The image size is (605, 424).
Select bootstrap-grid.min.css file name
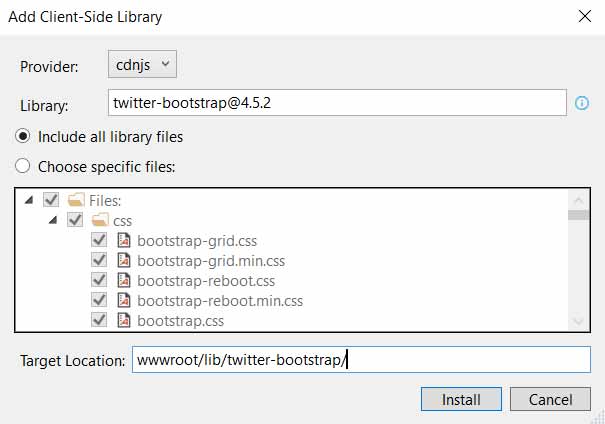211,261
